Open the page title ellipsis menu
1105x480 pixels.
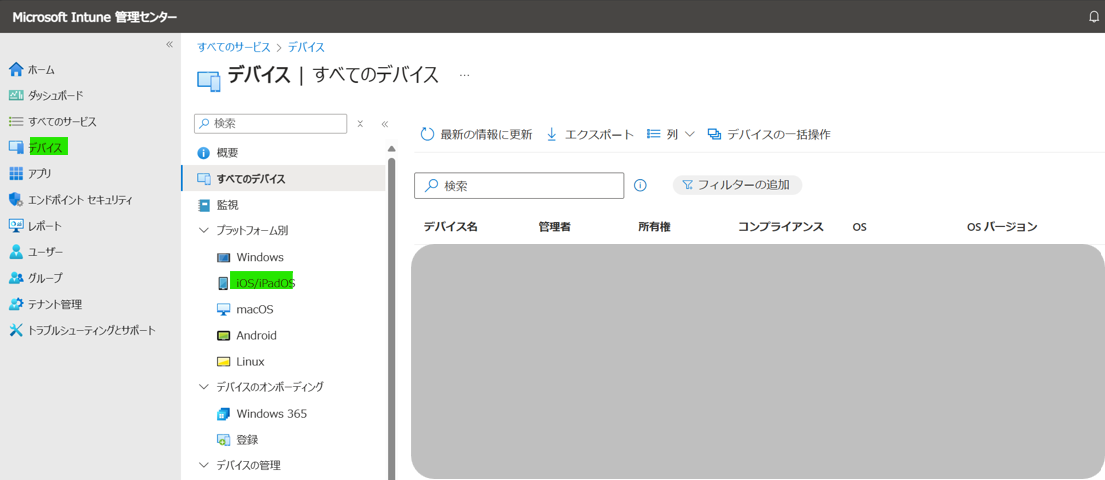pyautogui.click(x=464, y=74)
